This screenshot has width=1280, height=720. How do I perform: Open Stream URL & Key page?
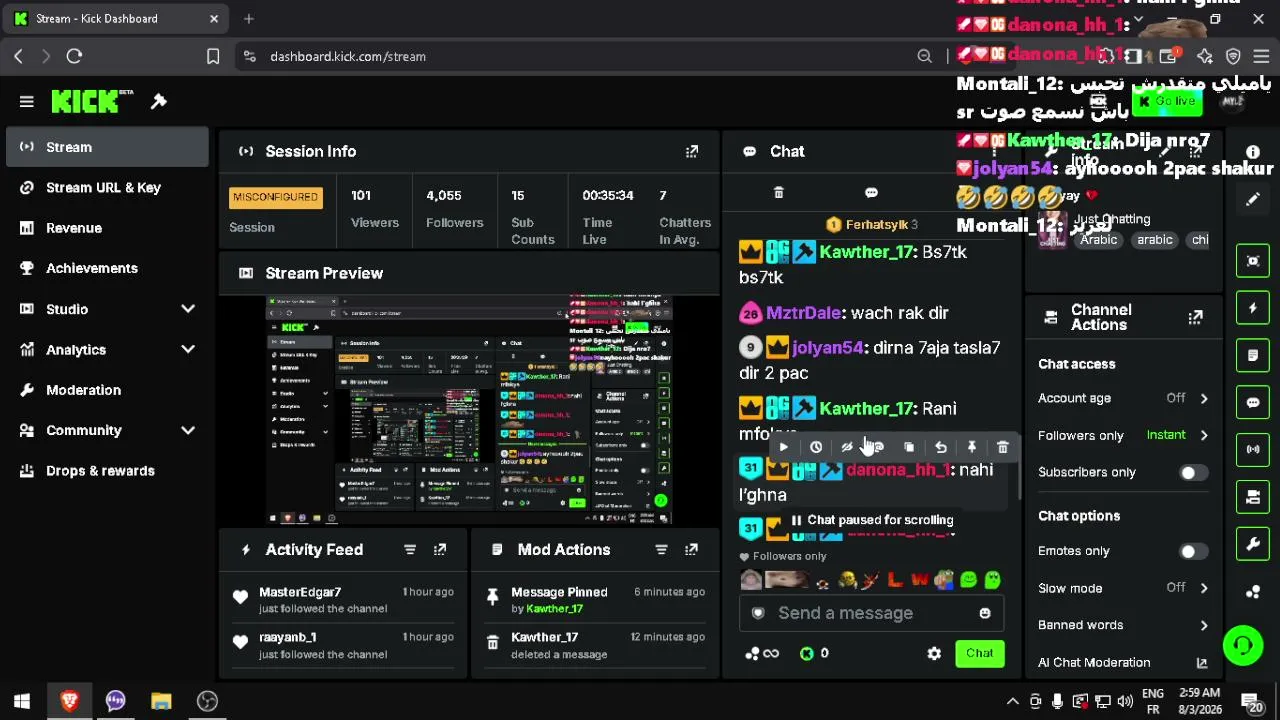(x=107, y=187)
